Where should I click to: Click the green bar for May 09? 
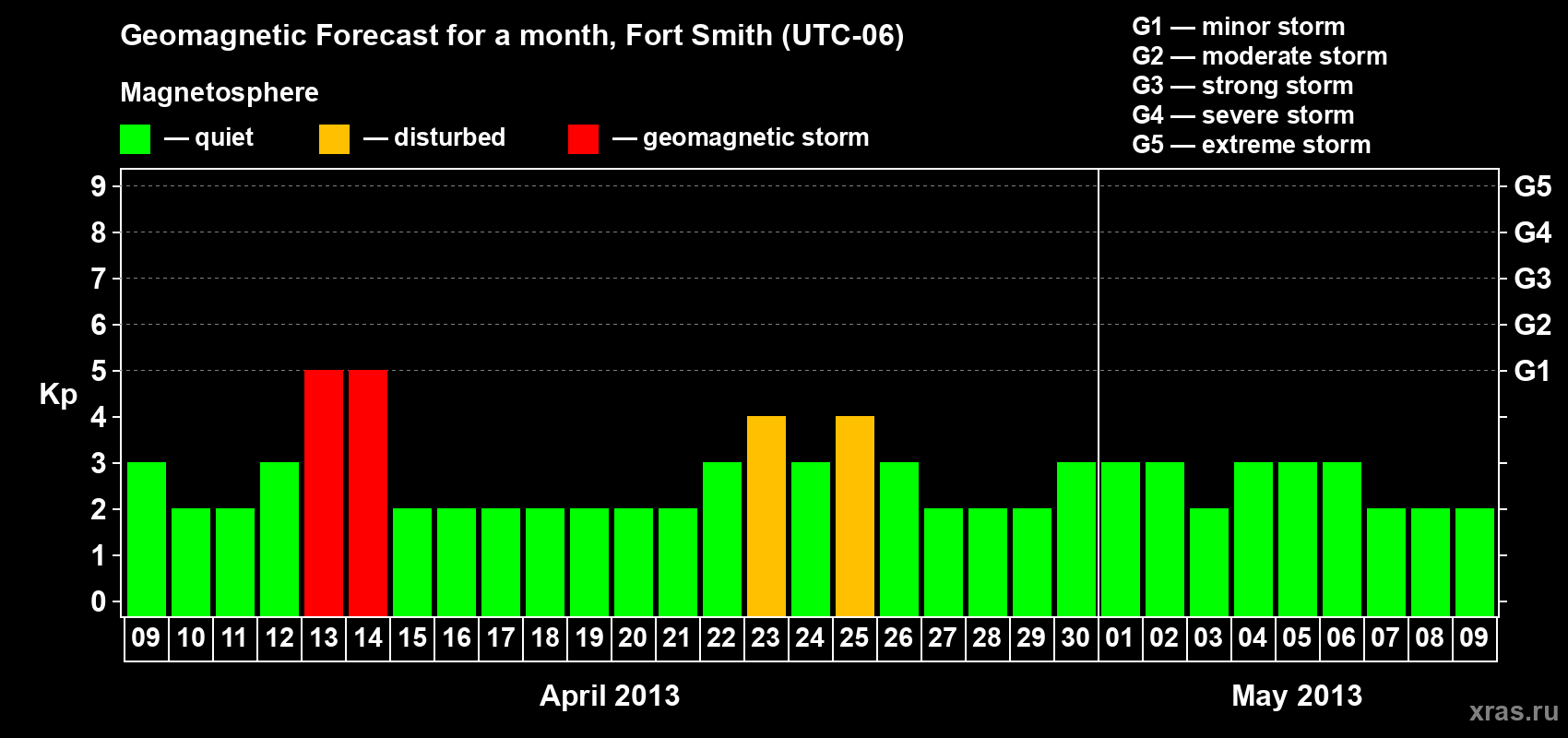coord(1475,563)
